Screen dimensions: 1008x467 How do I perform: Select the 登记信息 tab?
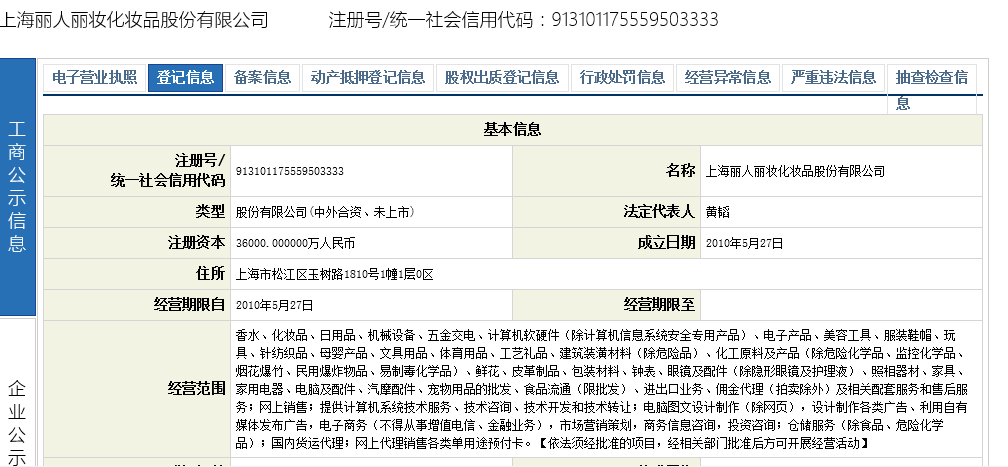tap(185, 78)
